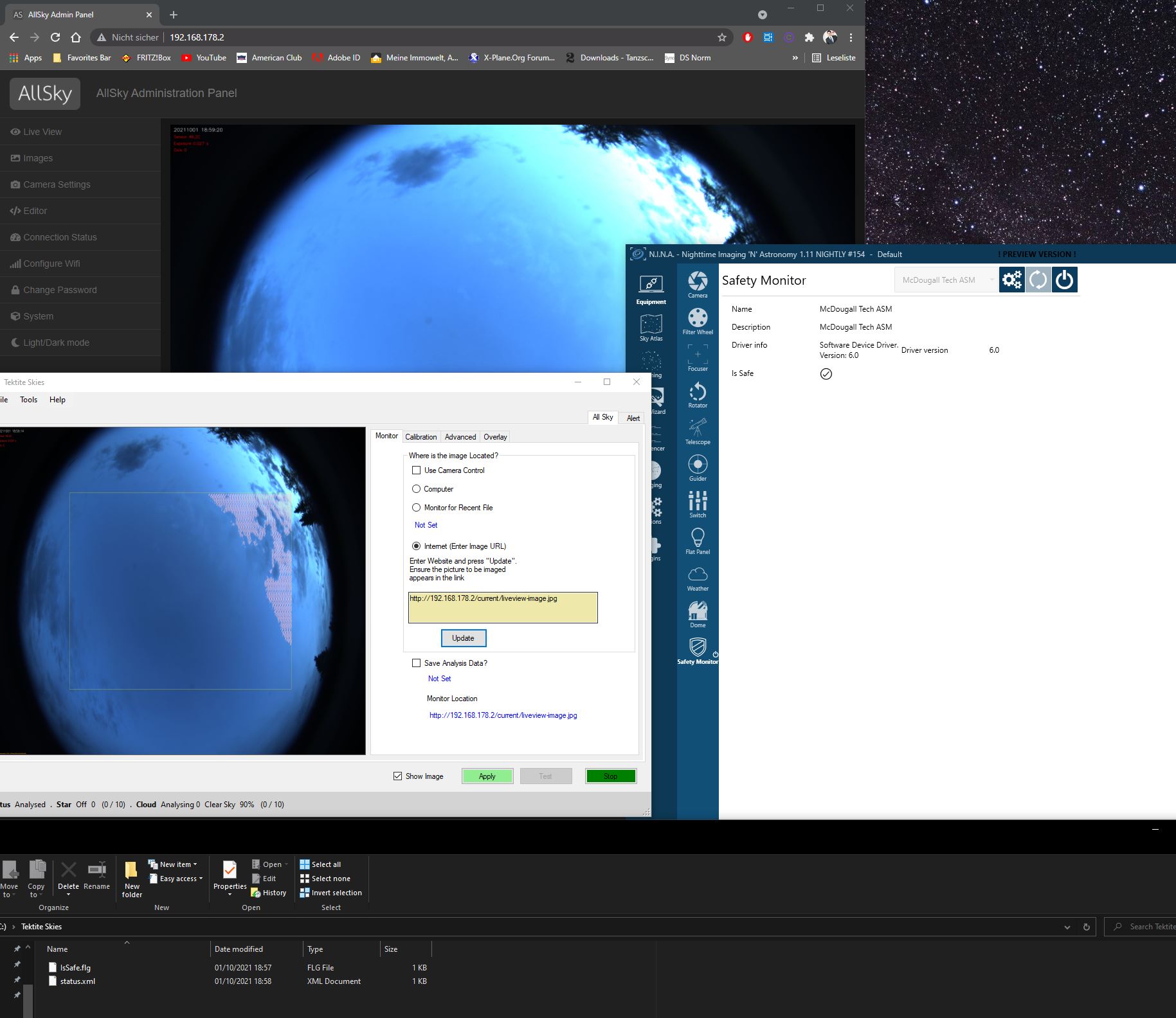Bookmark this page with the star icon
Image resolution: width=1176 pixels, height=1018 pixels.
[x=722, y=37]
